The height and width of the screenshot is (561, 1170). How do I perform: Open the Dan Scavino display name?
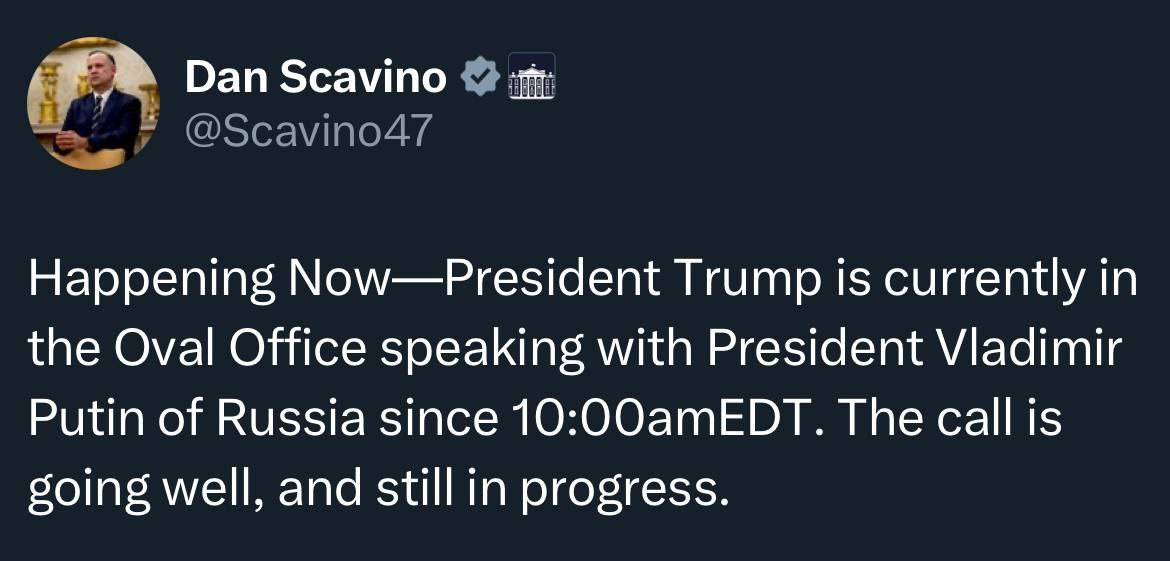coord(316,79)
